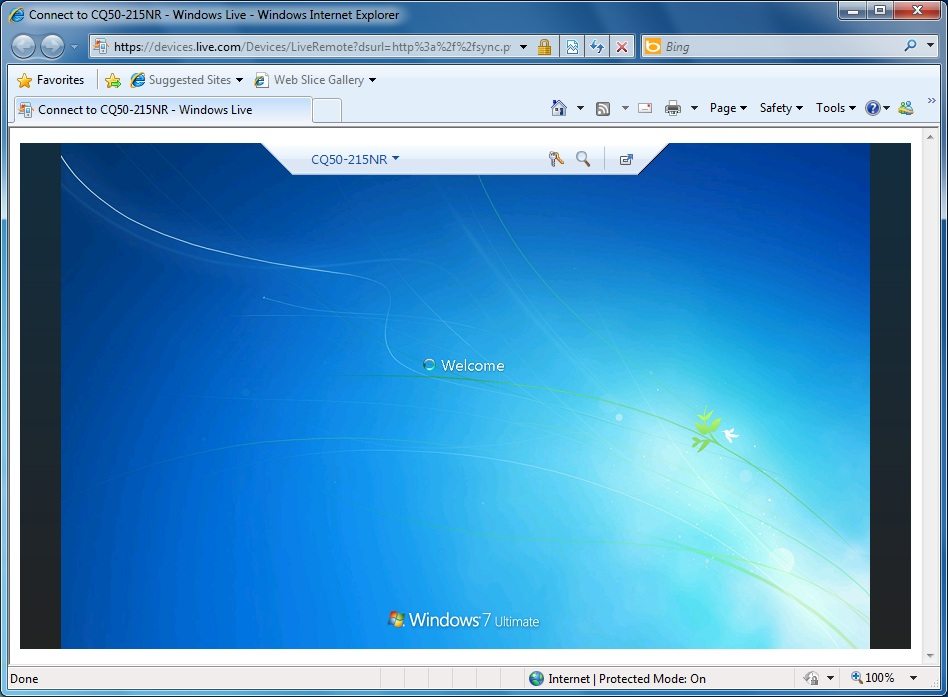This screenshot has height=697, width=948.
Task: Click the Welcome text on remote screen
Action: pyautogui.click(x=472, y=365)
